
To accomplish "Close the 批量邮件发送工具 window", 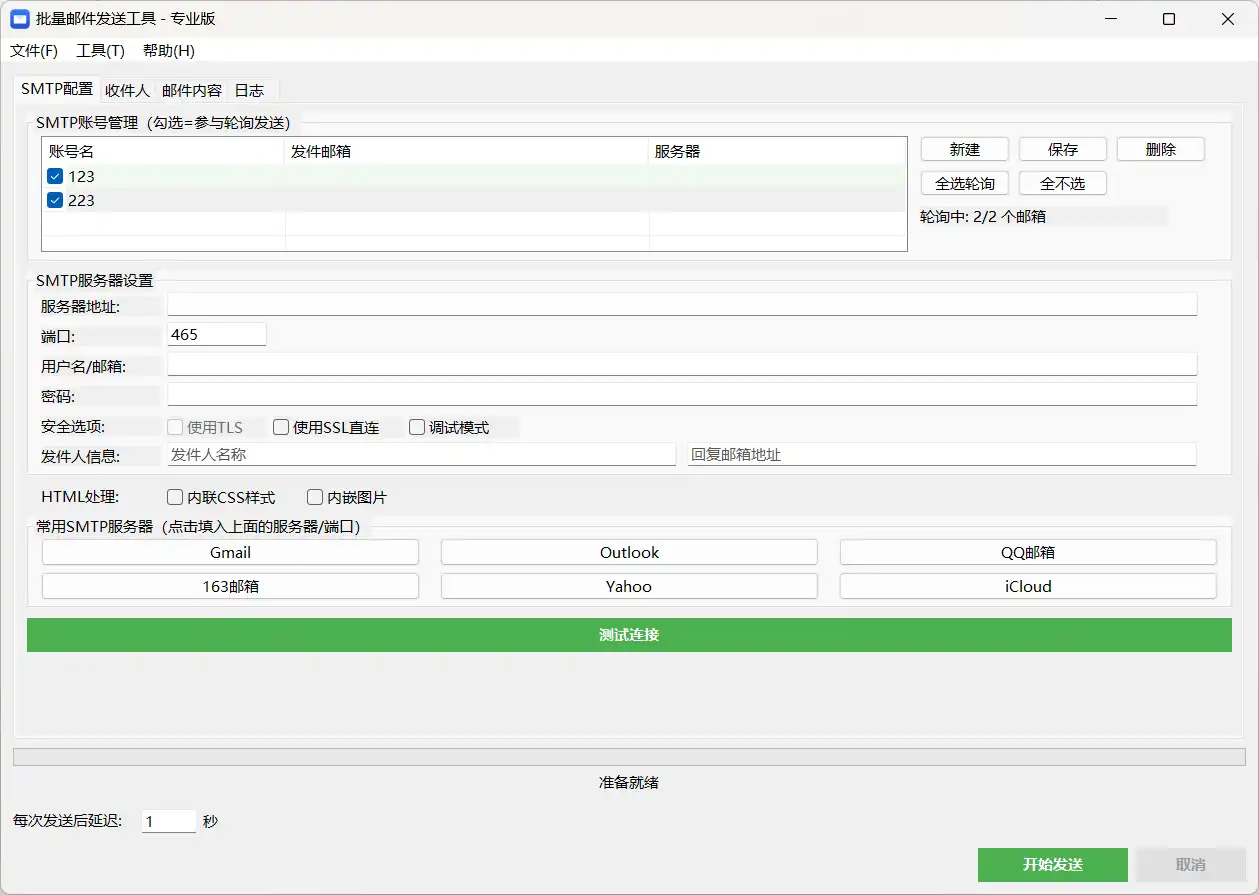I will [x=1227, y=19].
